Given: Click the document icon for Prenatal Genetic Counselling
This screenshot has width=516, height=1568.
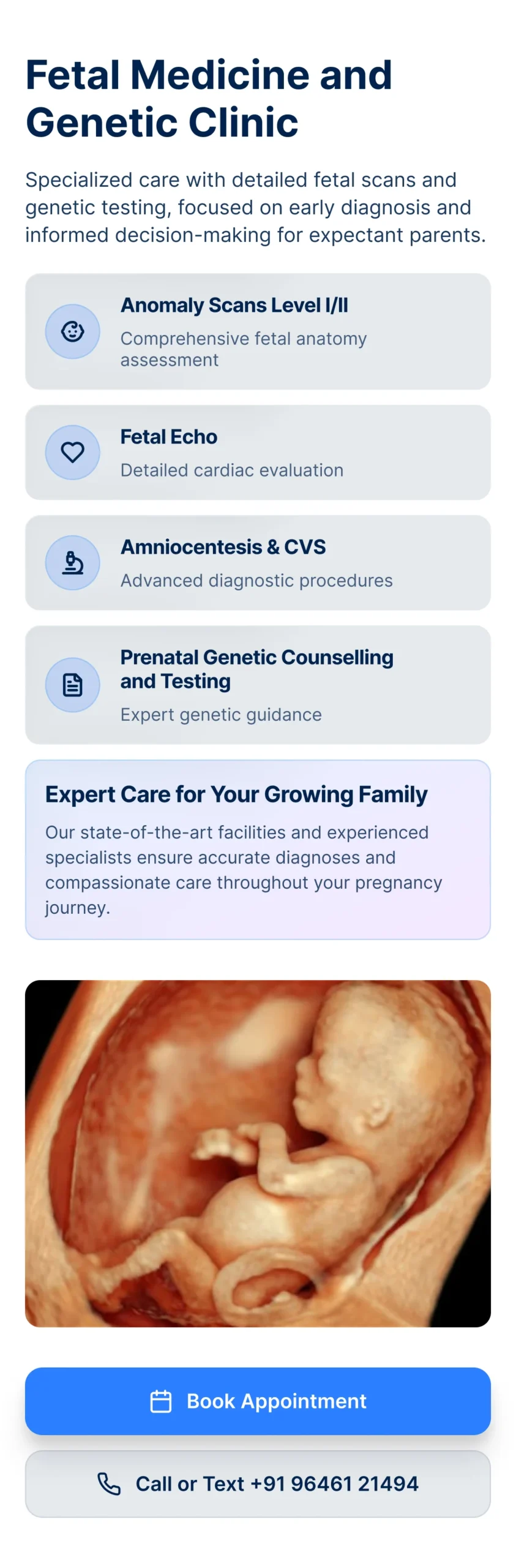Looking at the screenshot, I should point(72,685).
